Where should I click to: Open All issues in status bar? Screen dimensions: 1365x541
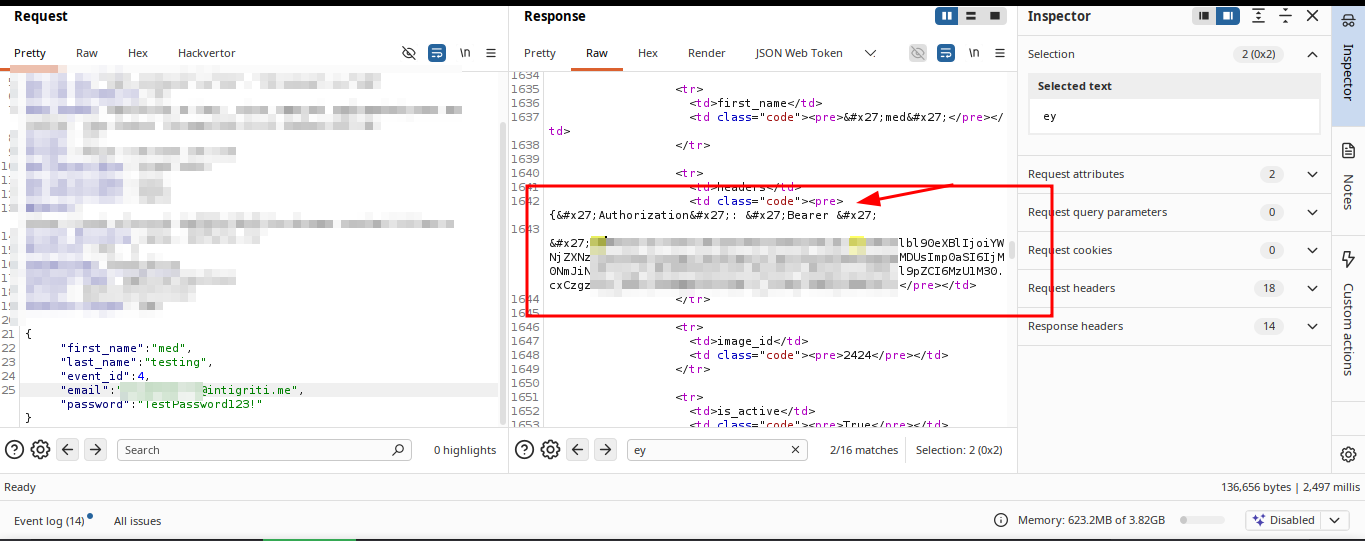coord(137,521)
